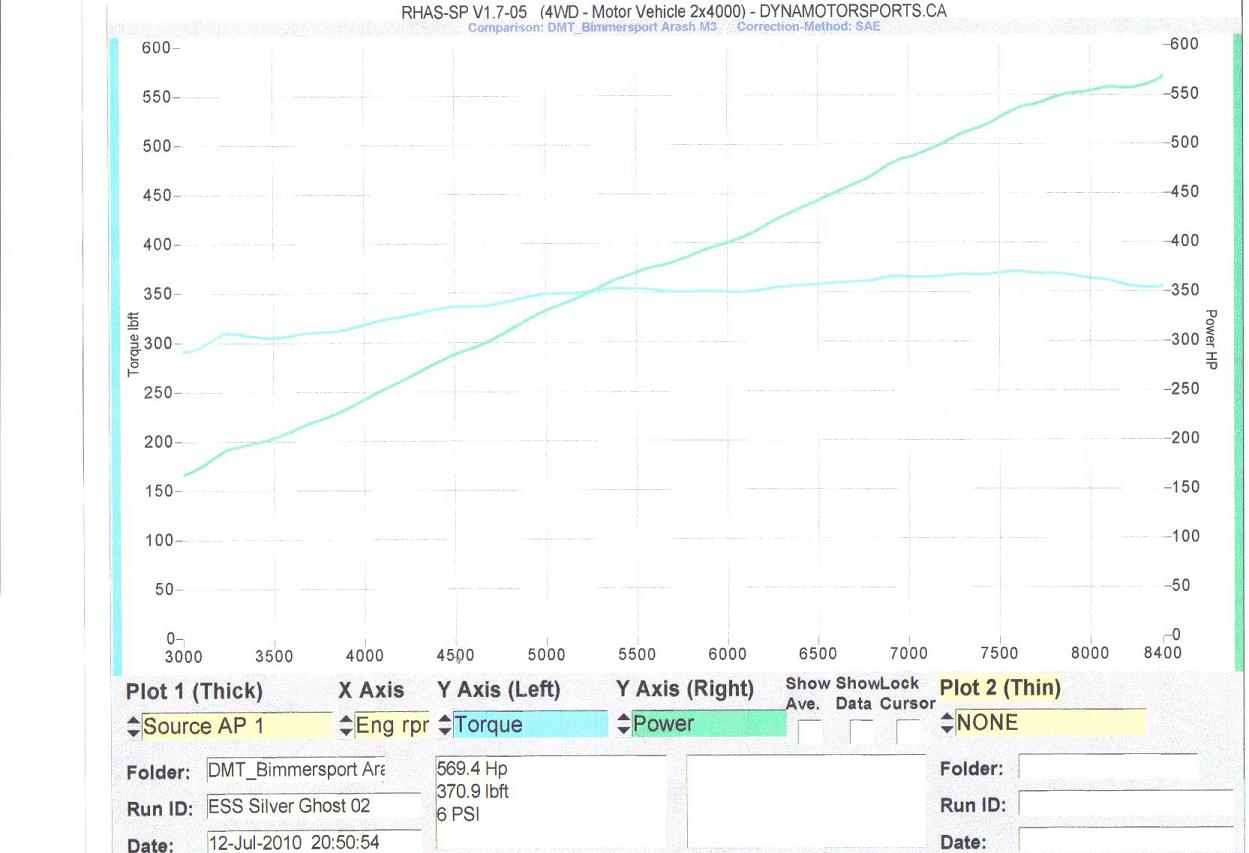Click the notes box showing 569.4 Hp

551,800
